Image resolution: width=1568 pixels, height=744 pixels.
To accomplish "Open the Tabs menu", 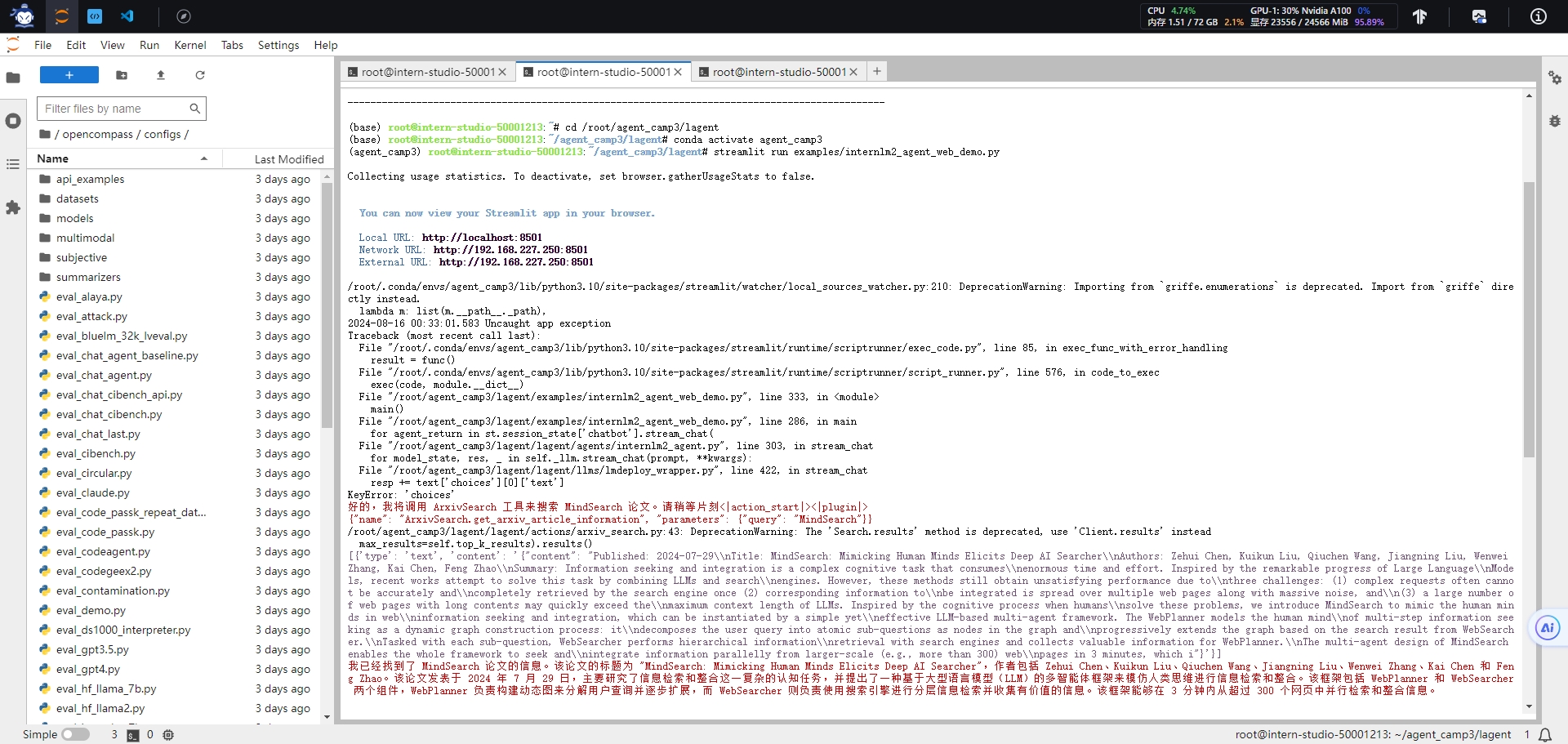I will tap(232, 45).
